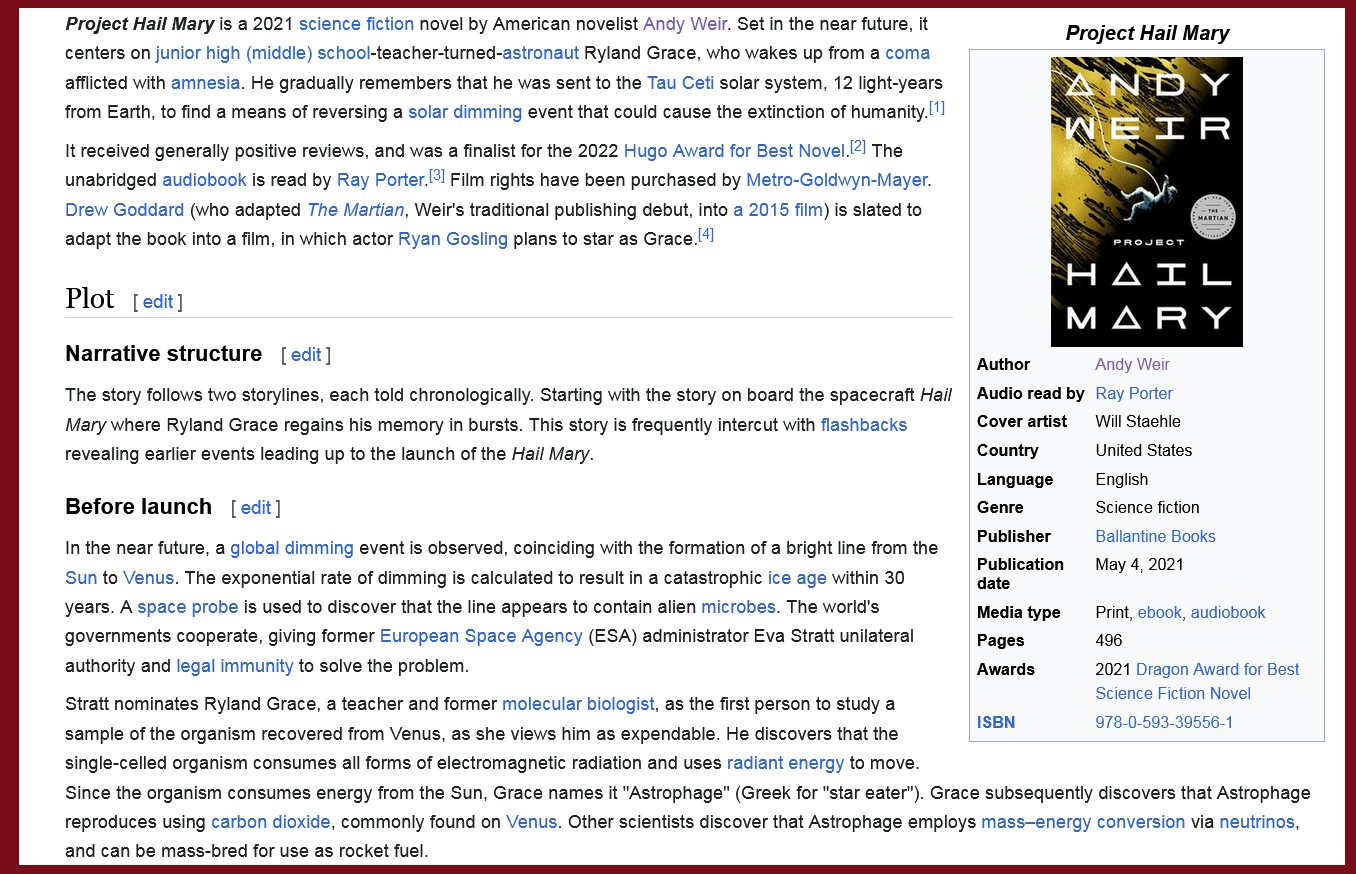Open Venus link near Sun
This screenshot has height=874, width=1356.
pos(149,578)
